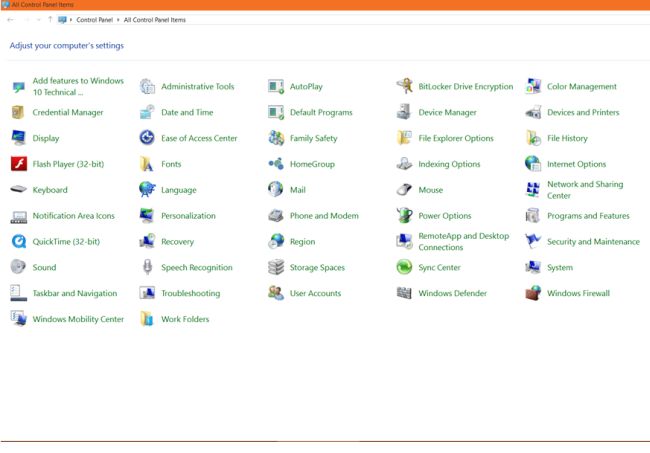Open the Keyboard icon
The width and height of the screenshot is (650, 453).
click(18, 190)
